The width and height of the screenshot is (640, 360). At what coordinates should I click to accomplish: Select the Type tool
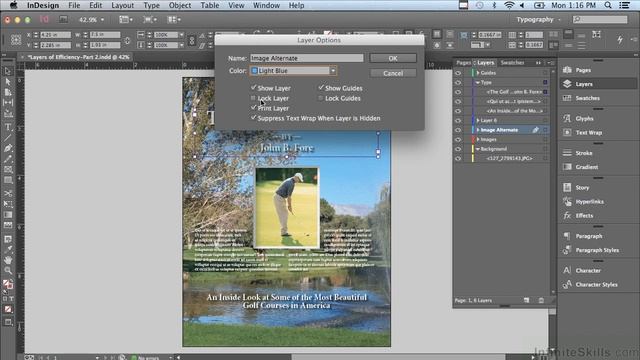[x=8, y=127]
